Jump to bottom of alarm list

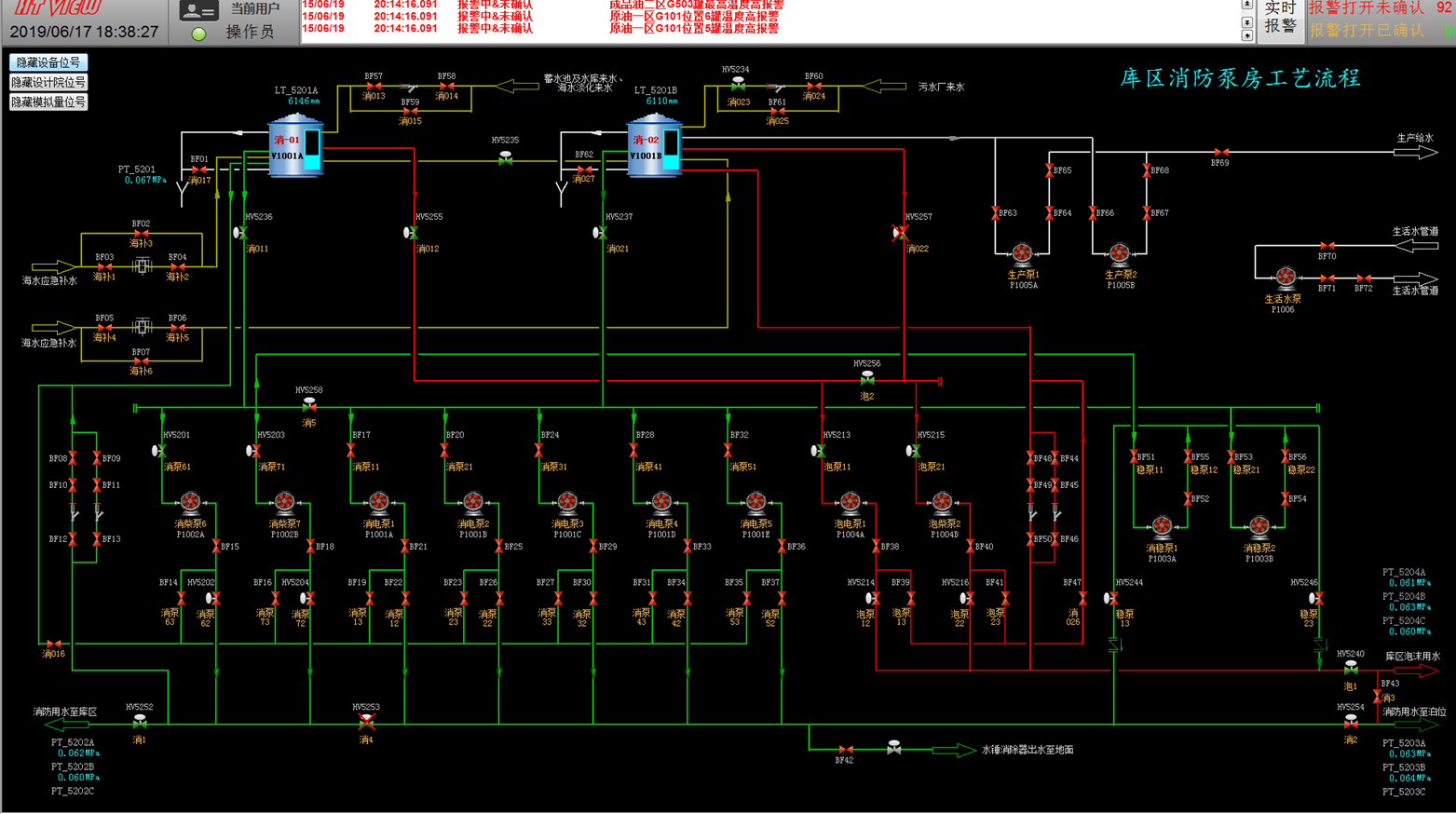click(1247, 35)
